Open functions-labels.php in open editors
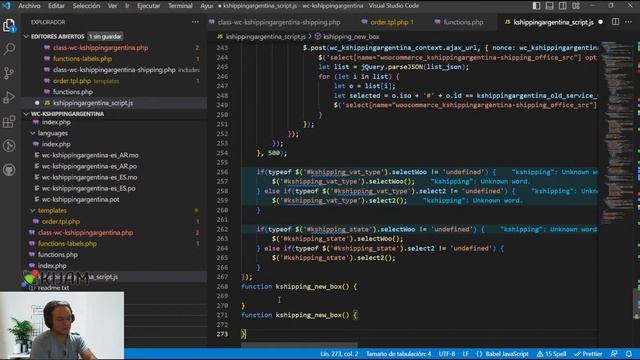The image size is (640, 360). pos(82,59)
